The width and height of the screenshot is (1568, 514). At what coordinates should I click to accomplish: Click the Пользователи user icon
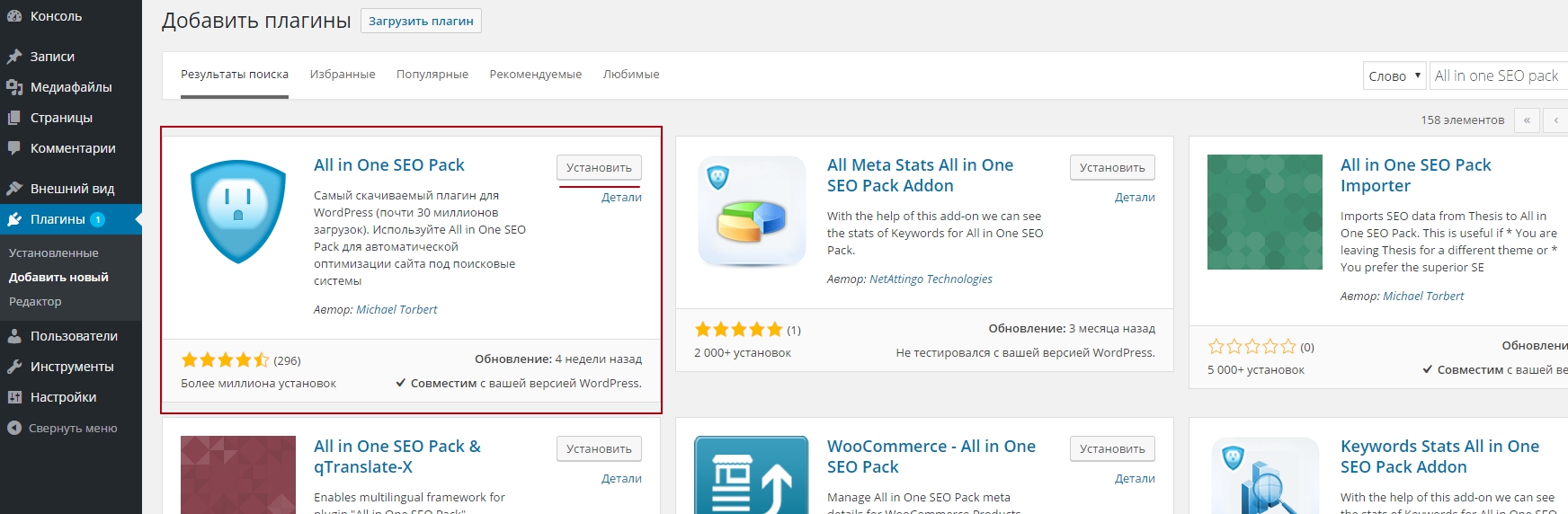(14, 336)
